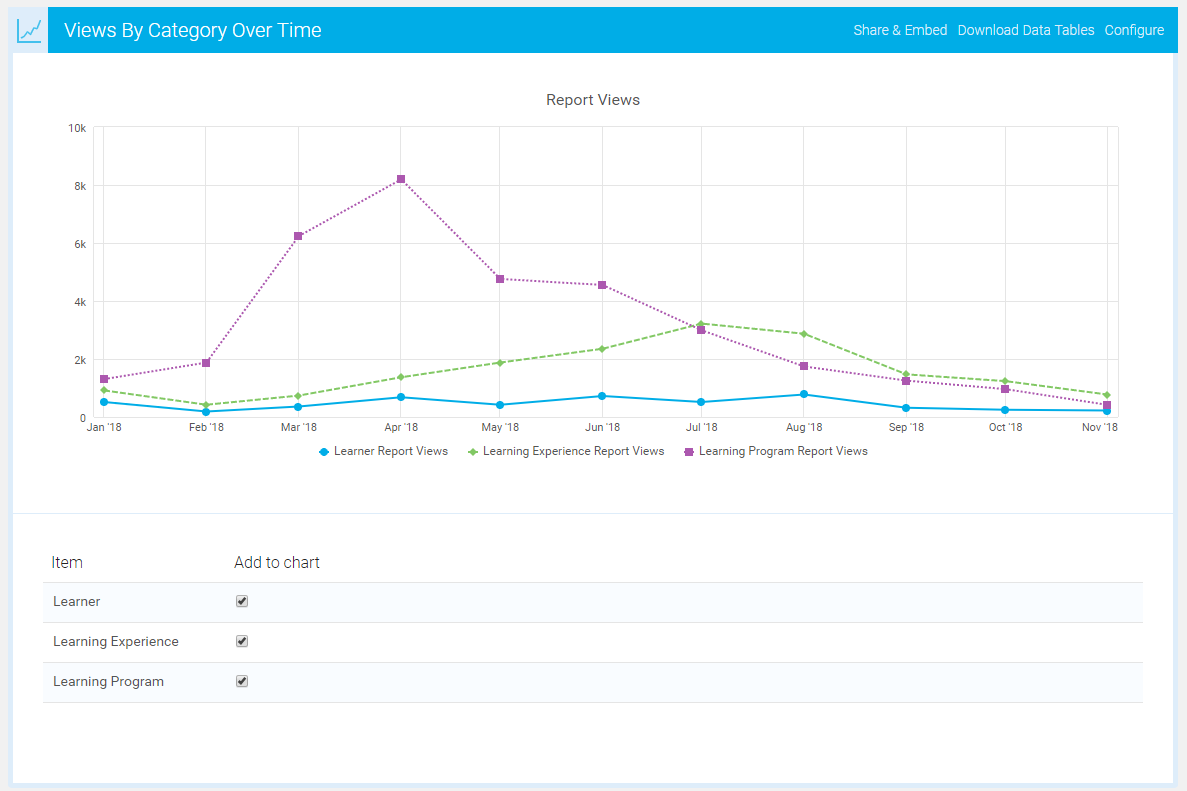Open the Configure menu
Screen dimensions: 1187x791
click(x=1134, y=30)
